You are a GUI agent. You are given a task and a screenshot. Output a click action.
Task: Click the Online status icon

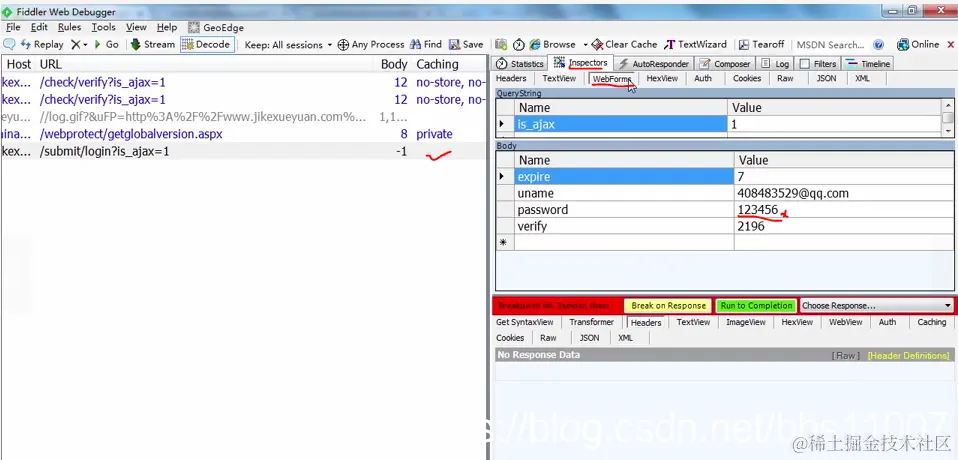(x=902, y=45)
